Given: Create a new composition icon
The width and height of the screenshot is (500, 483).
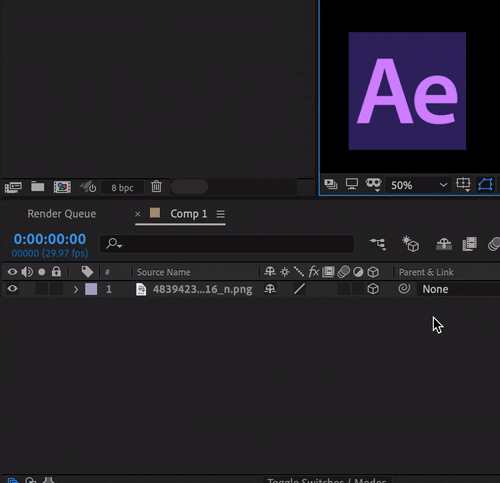Looking at the screenshot, I should (x=62, y=187).
